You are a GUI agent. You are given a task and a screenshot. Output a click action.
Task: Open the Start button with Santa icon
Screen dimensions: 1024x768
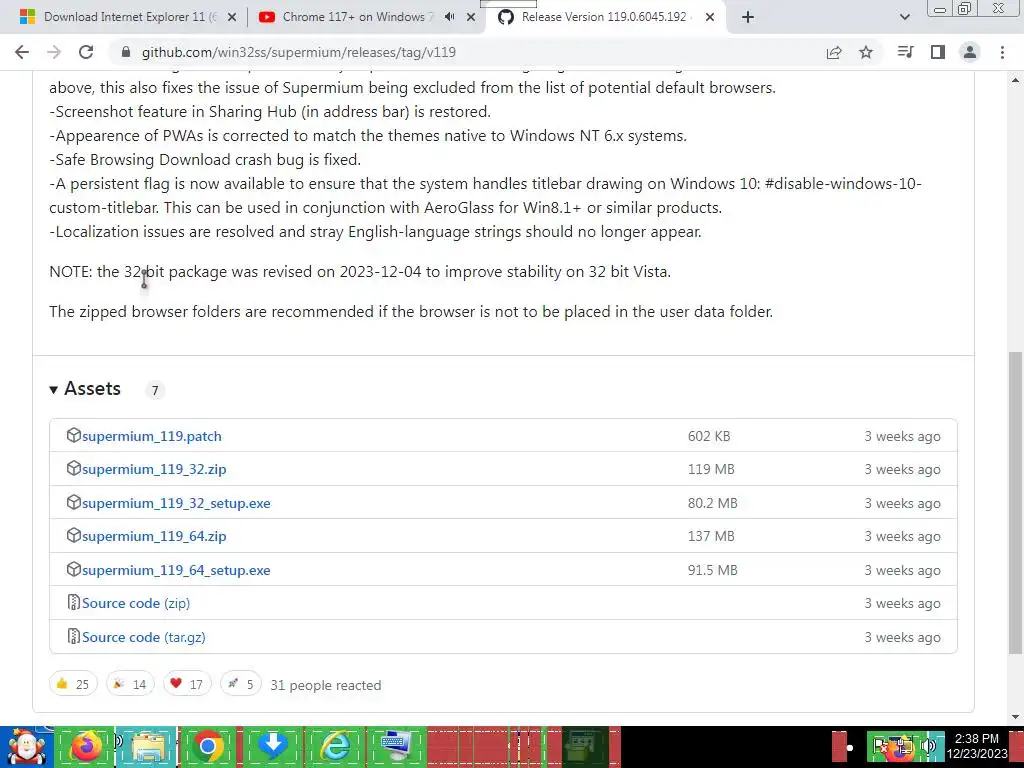(x=26, y=746)
